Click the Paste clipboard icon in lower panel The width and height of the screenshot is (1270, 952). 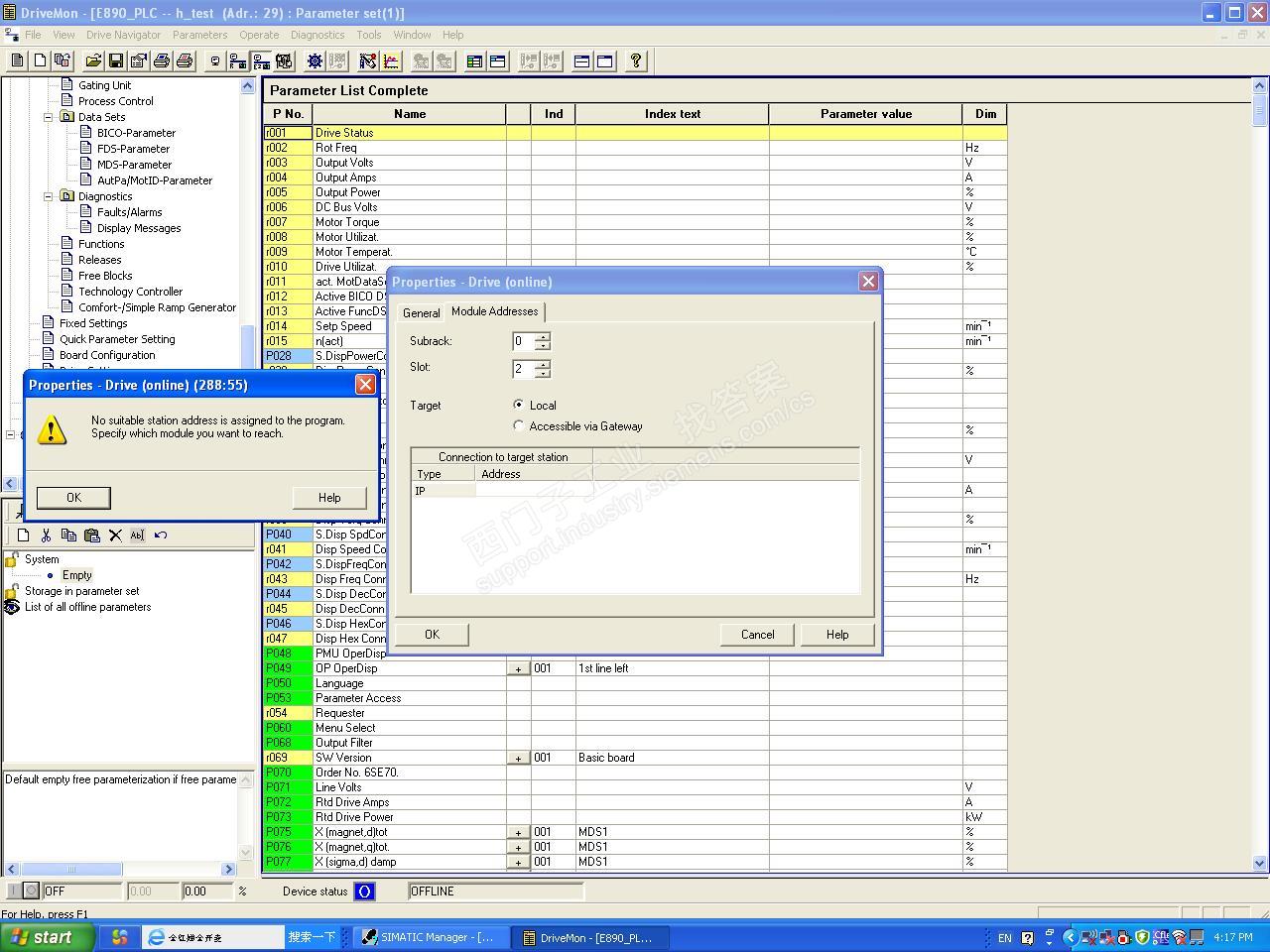92,535
